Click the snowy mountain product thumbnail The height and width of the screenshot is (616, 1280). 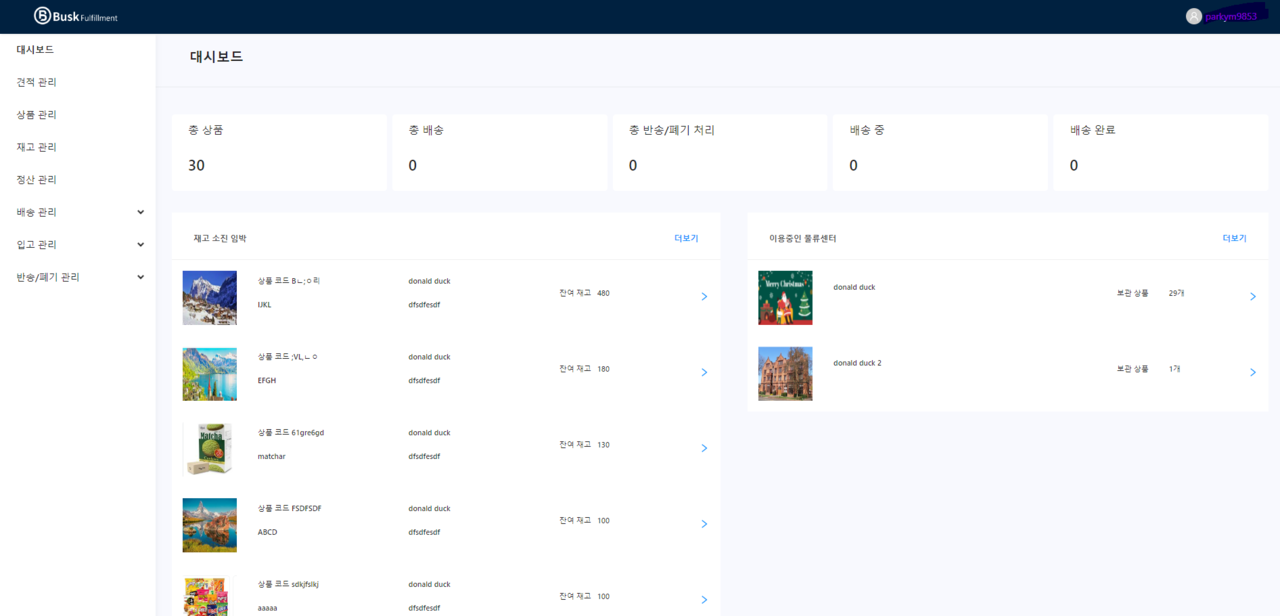click(x=210, y=298)
